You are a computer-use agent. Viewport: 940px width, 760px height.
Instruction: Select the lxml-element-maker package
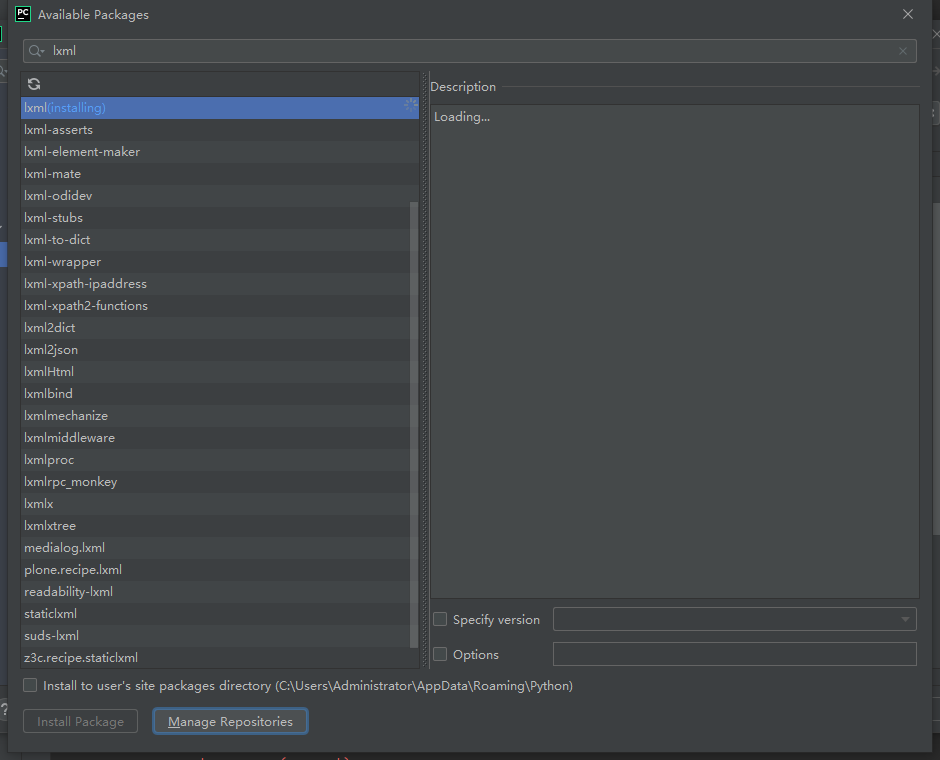pyautogui.click(x=220, y=152)
